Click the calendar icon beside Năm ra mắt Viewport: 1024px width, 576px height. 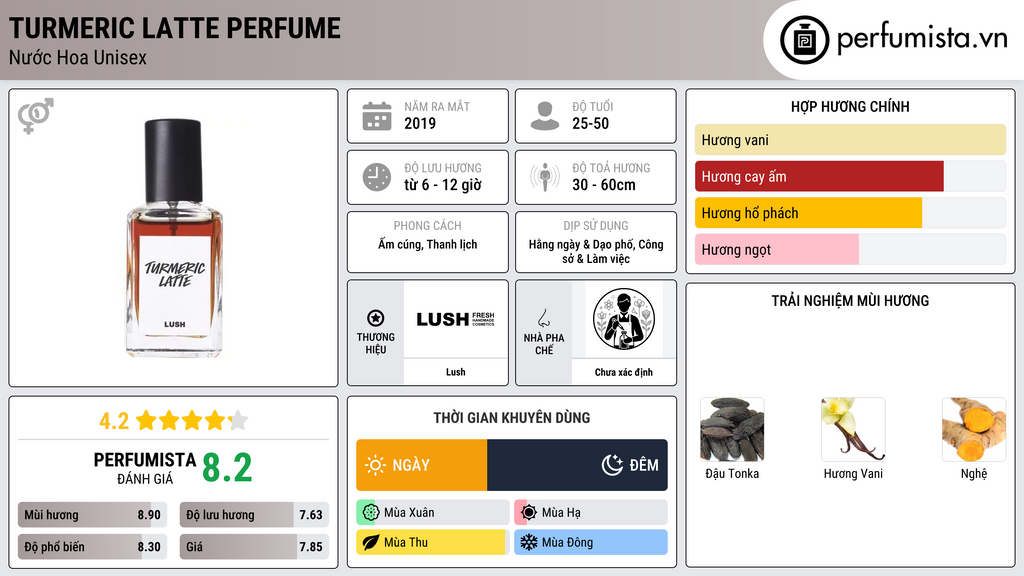[x=377, y=116]
